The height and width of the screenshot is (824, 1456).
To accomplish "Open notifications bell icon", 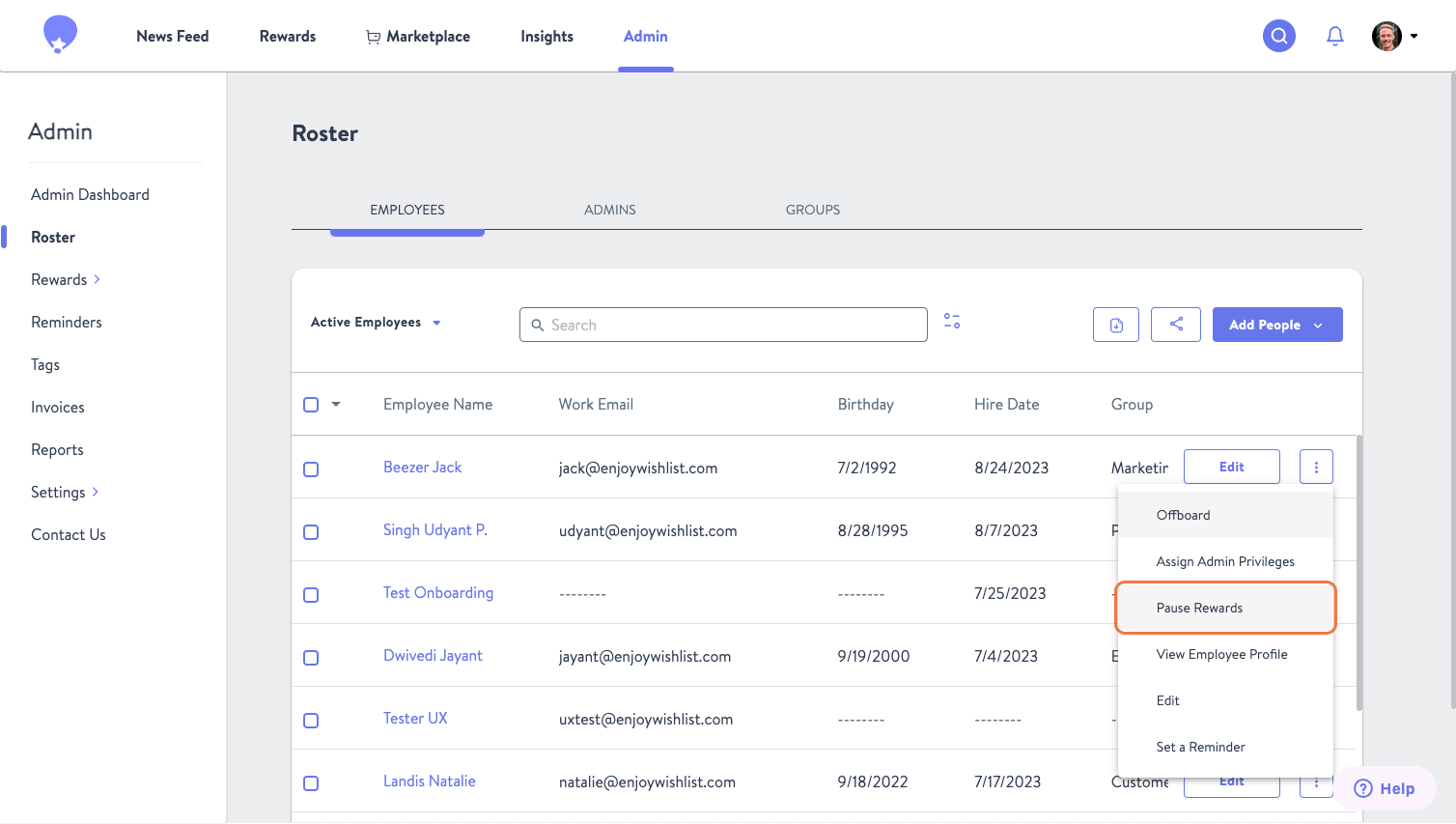I will pos(1335,36).
